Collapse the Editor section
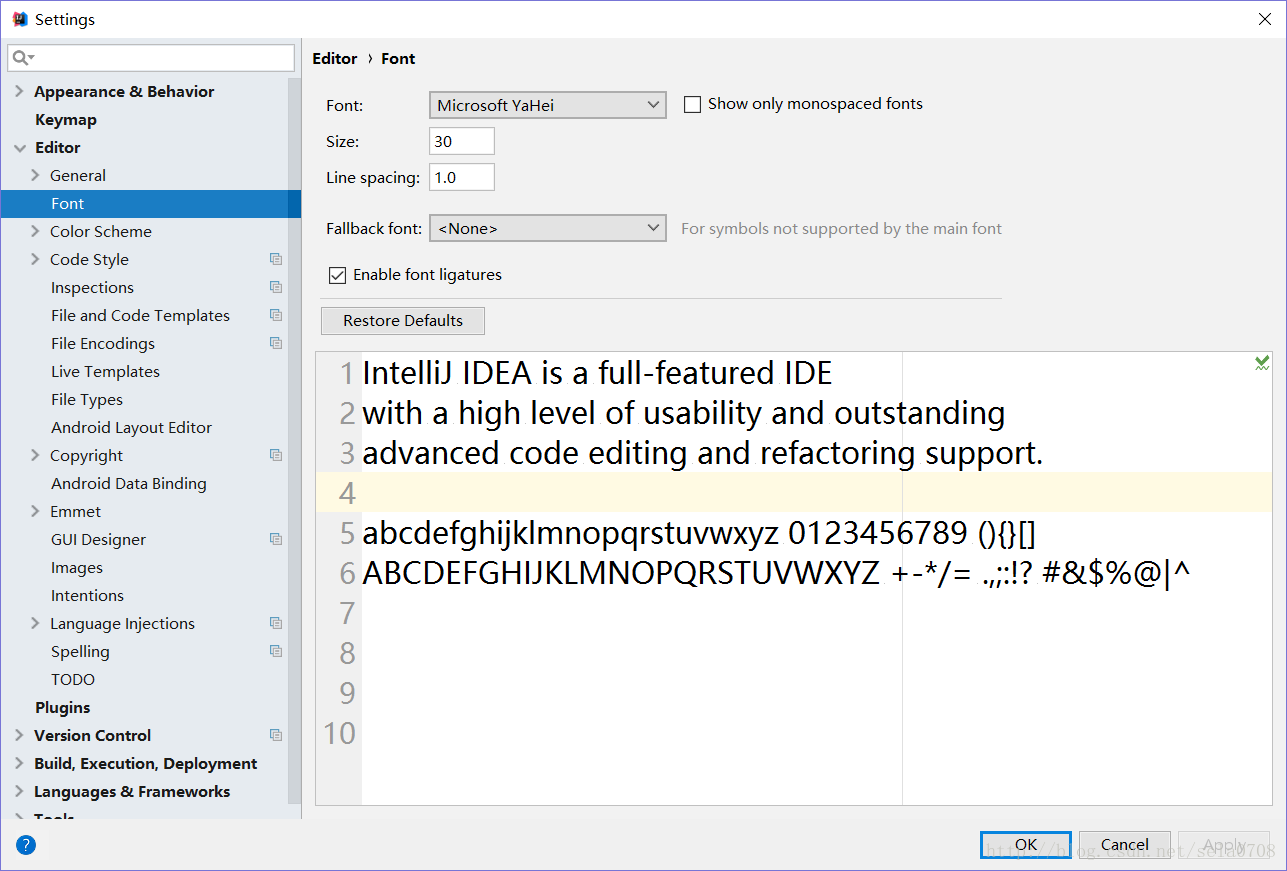The width and height of the screenshot is (1287, 871). [19, 147]
